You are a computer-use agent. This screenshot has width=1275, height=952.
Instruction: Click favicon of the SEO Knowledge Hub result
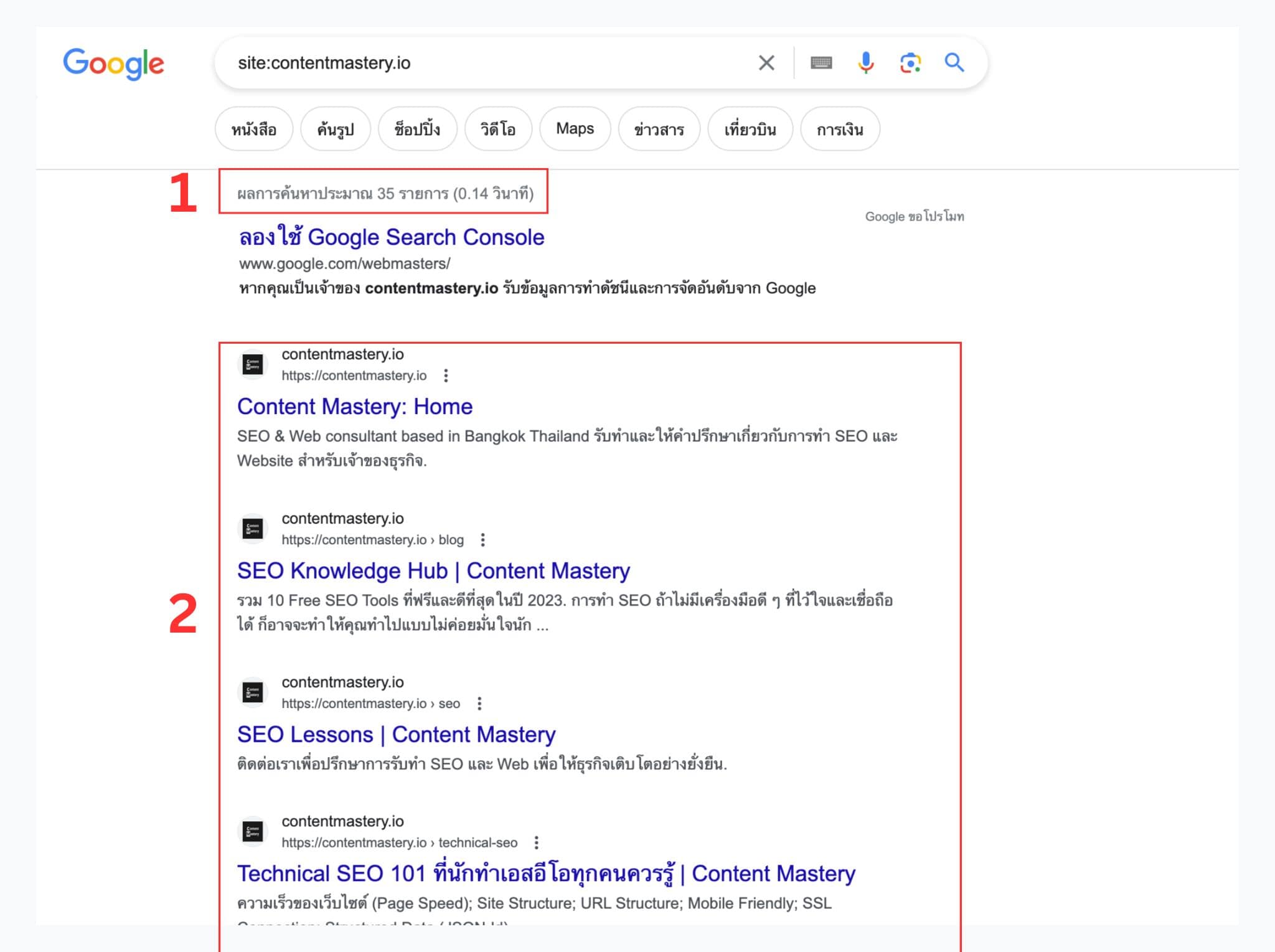(x=253, y=529)
